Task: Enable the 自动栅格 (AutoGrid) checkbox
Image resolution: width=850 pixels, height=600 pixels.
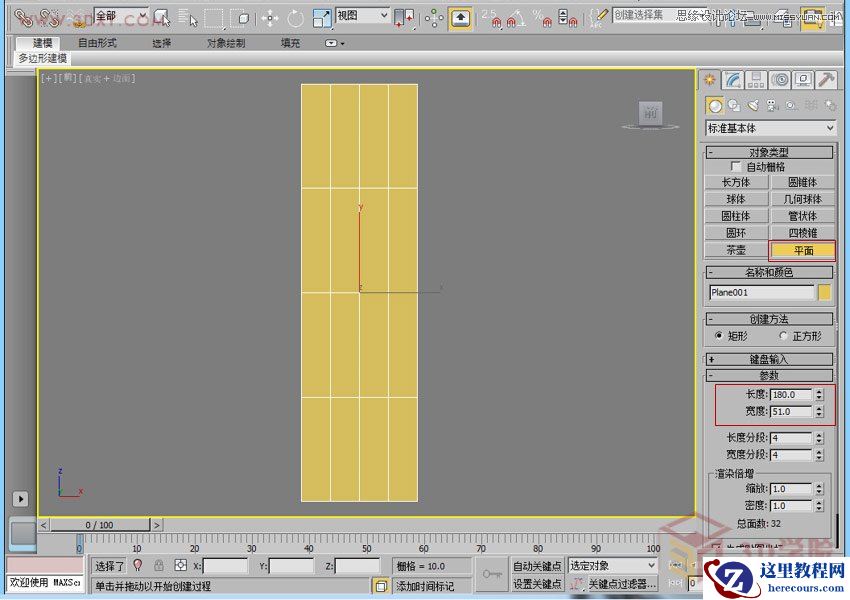Action: [735, 167]
